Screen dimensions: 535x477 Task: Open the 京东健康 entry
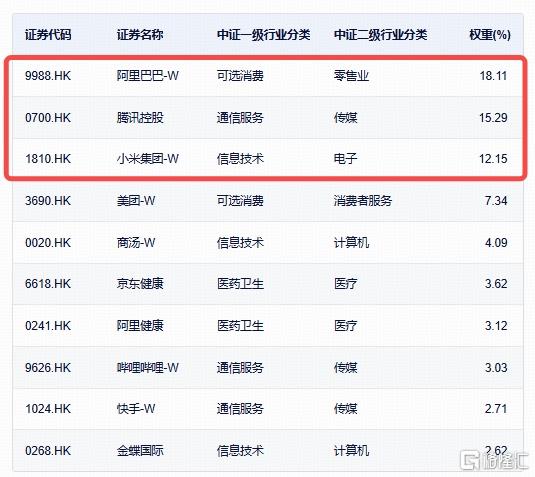pos(140,284)
